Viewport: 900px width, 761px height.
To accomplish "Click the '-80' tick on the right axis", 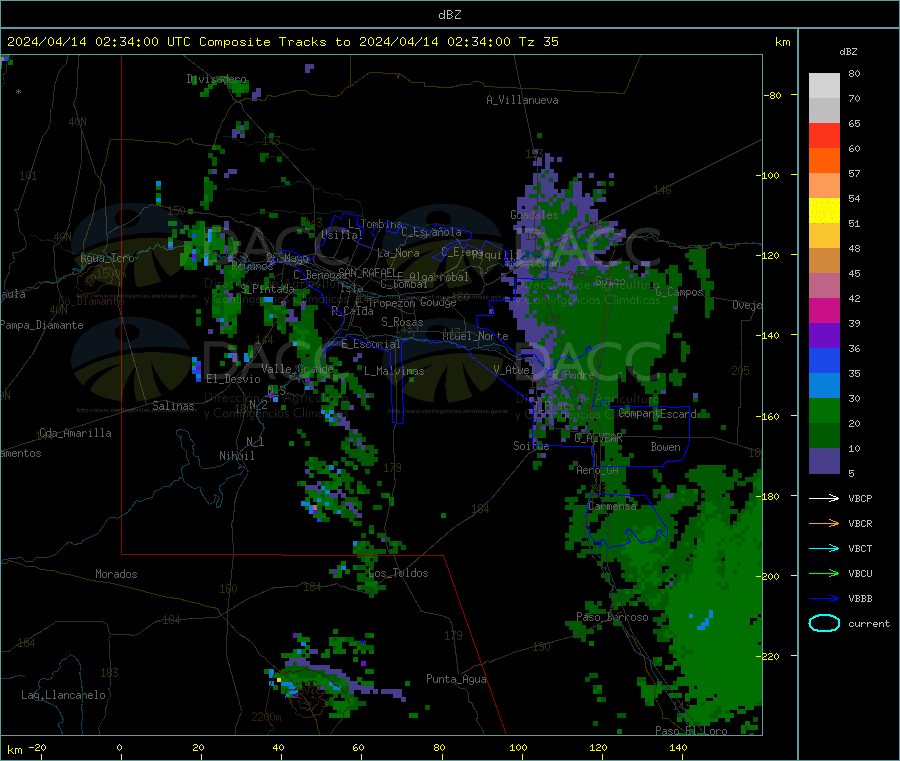I will pyautogui.click(x=772, y=95).
